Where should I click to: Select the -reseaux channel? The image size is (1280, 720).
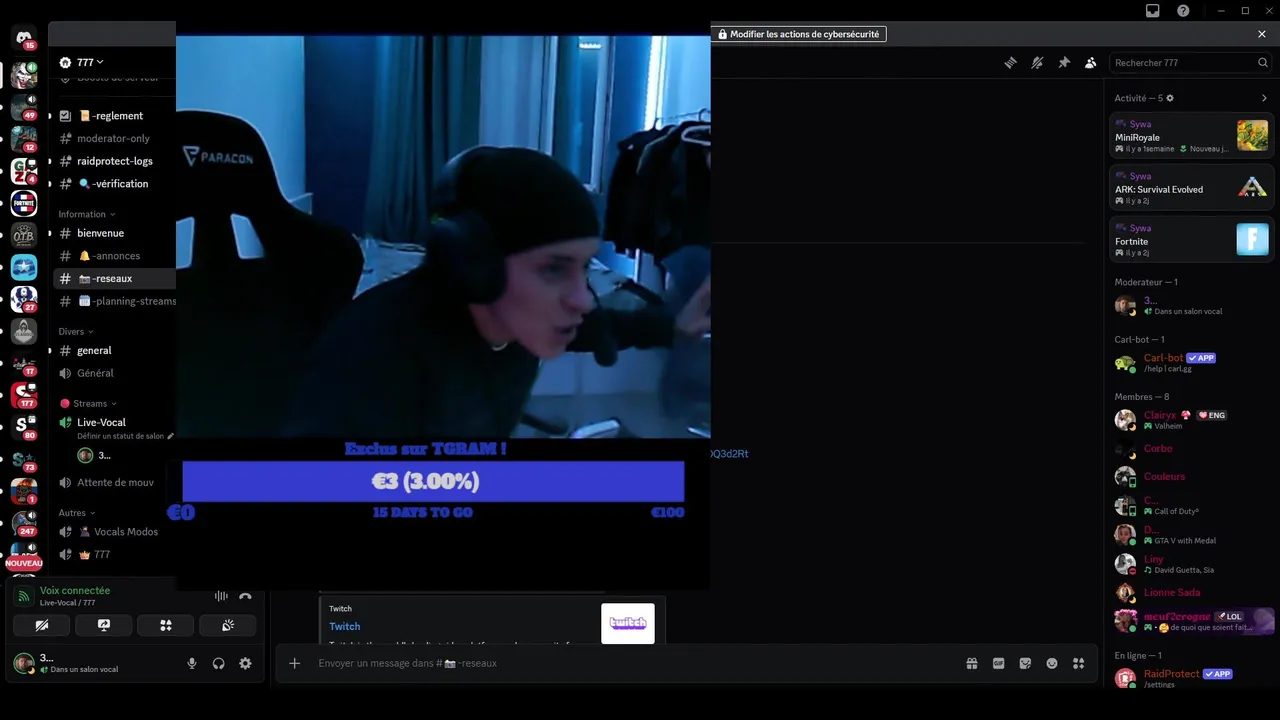tap(114, 278)
